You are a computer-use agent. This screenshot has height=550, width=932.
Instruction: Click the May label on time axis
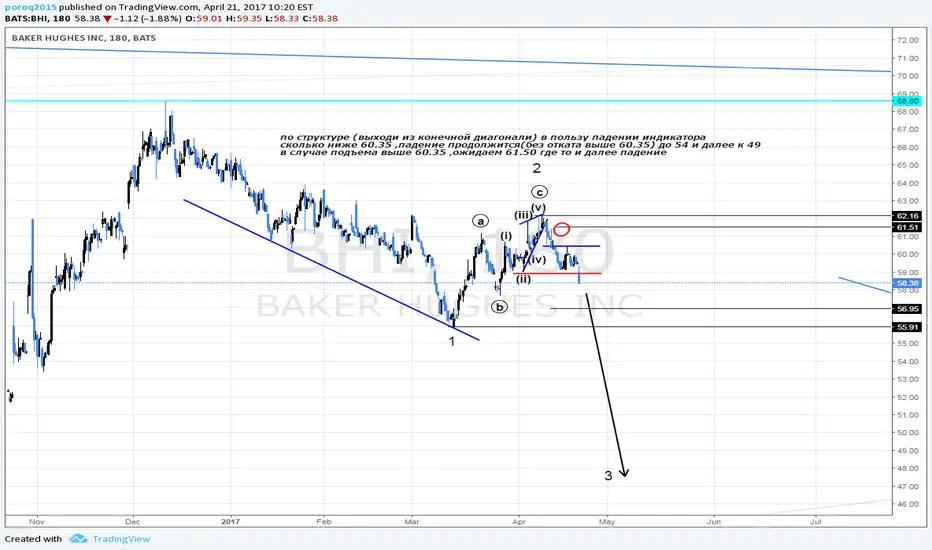click(607, 521)
